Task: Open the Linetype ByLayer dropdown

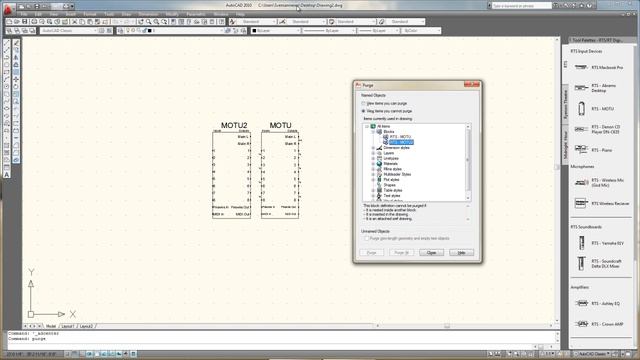Action: click(329, 31)
